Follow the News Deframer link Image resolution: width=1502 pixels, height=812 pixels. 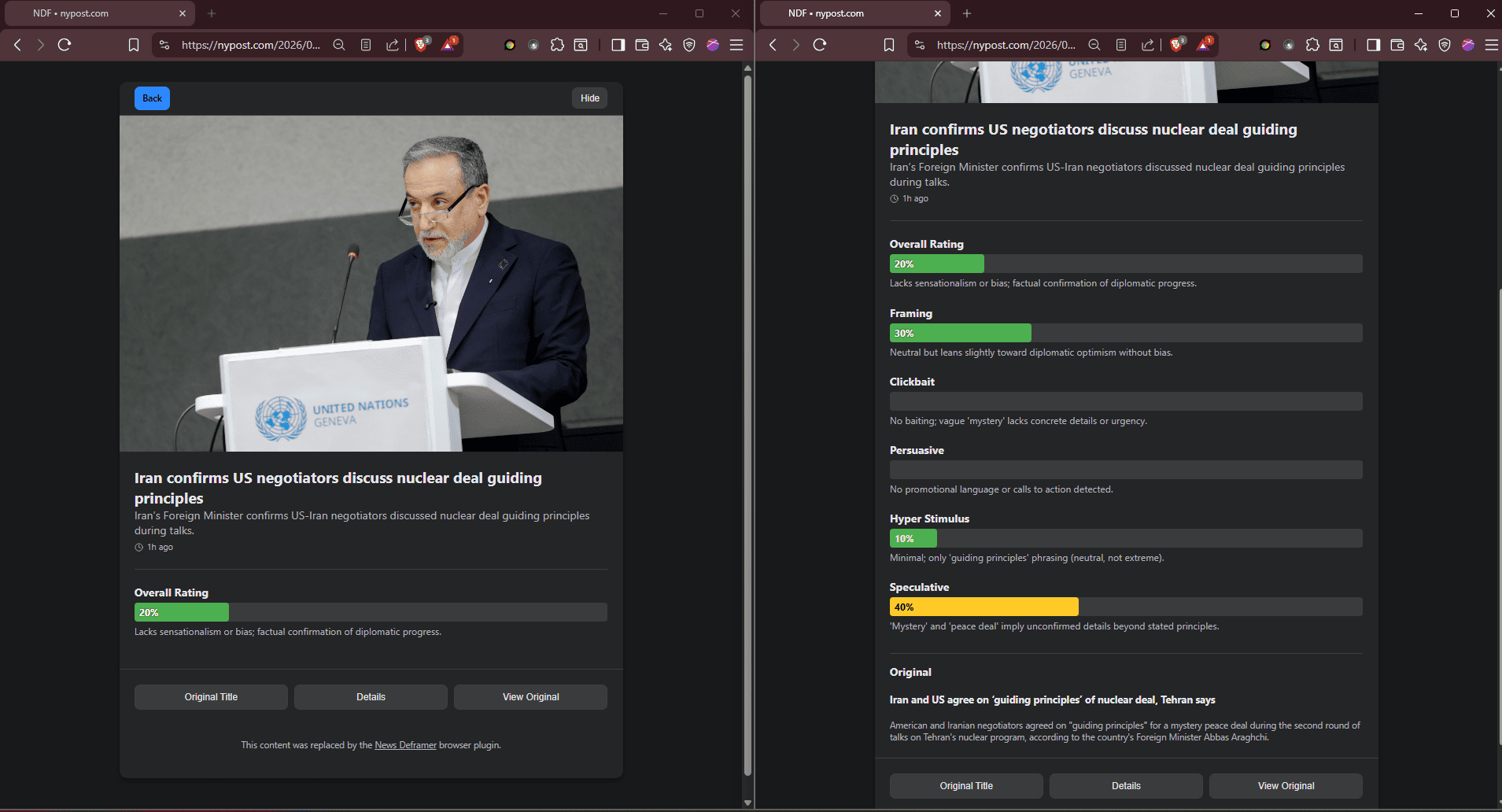pyautogui.click(x=405, y=745)
